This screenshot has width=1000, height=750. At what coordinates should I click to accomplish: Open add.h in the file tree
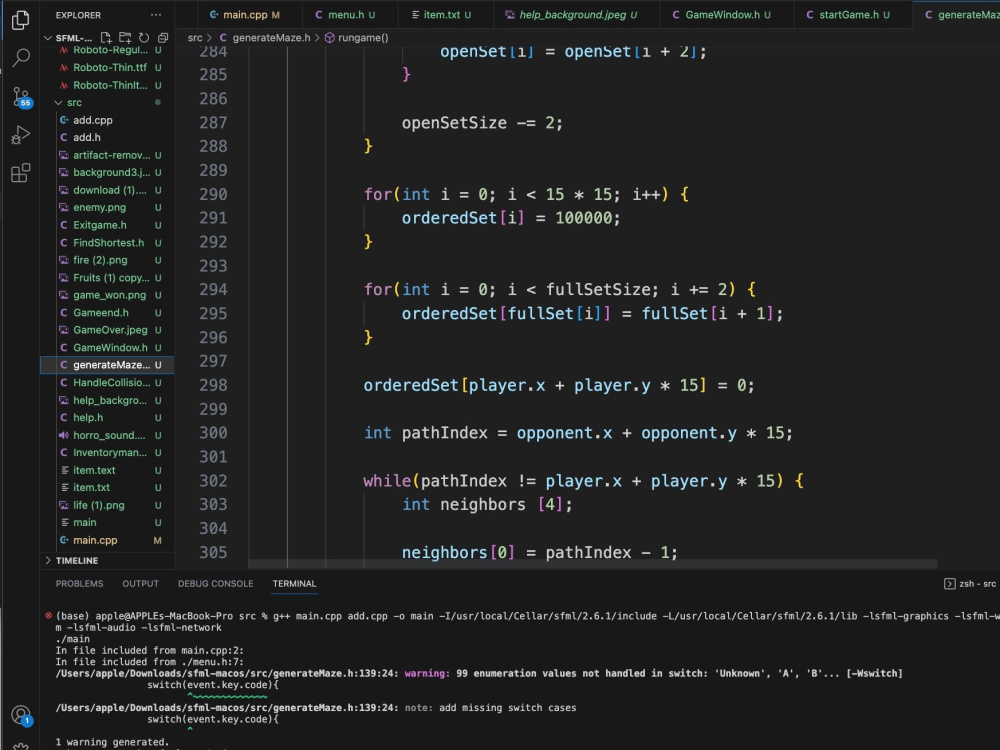pos(107,137)
